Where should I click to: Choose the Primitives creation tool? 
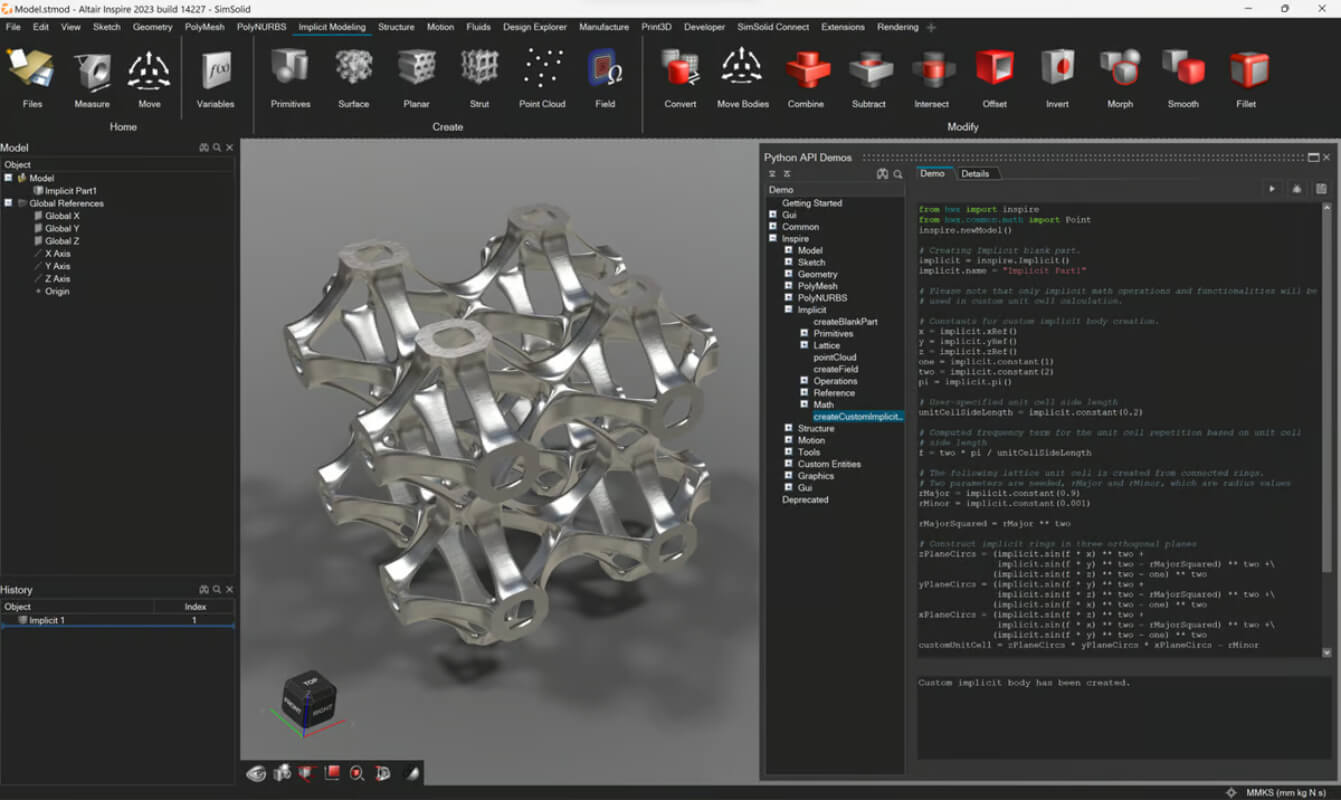point(290,78)
